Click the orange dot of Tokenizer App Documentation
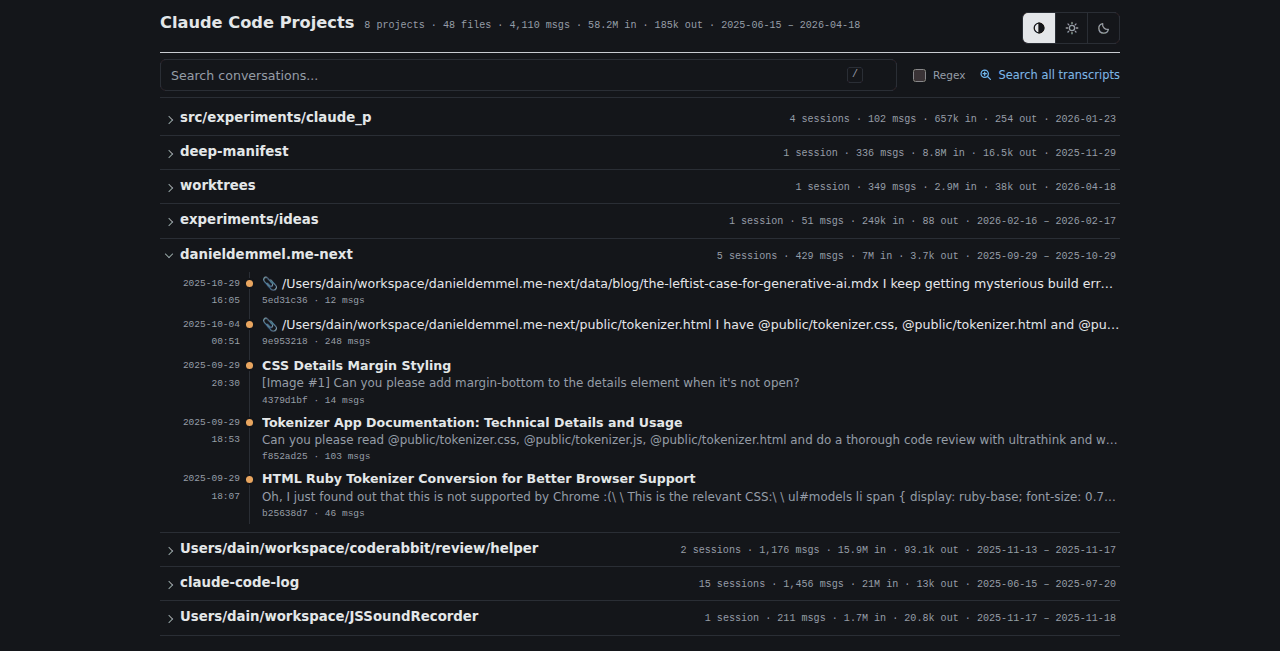 249,423
